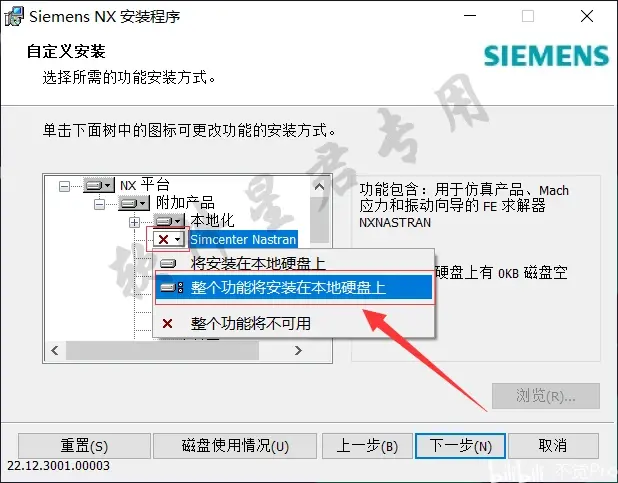Click the hard drive icon for 将安装在本地硬盘上
618x483 pixels.
click(168, 263)
